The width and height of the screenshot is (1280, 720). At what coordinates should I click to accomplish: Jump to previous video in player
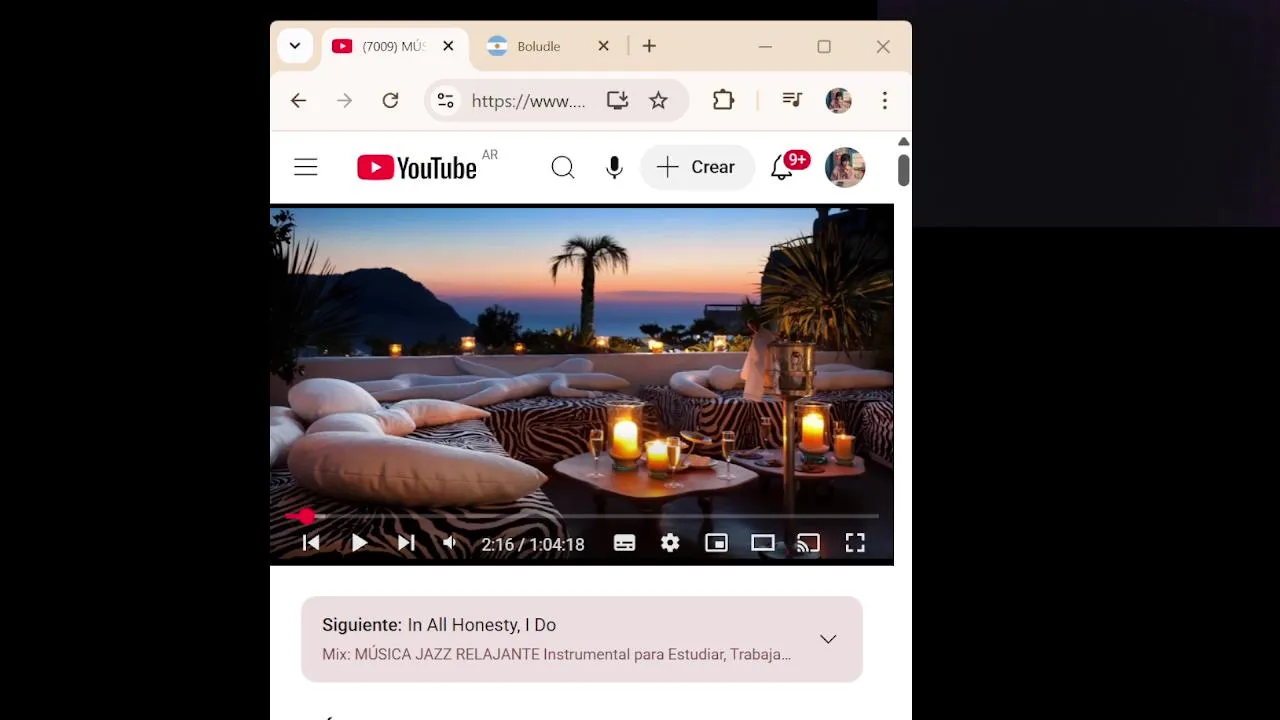[311, 543]
